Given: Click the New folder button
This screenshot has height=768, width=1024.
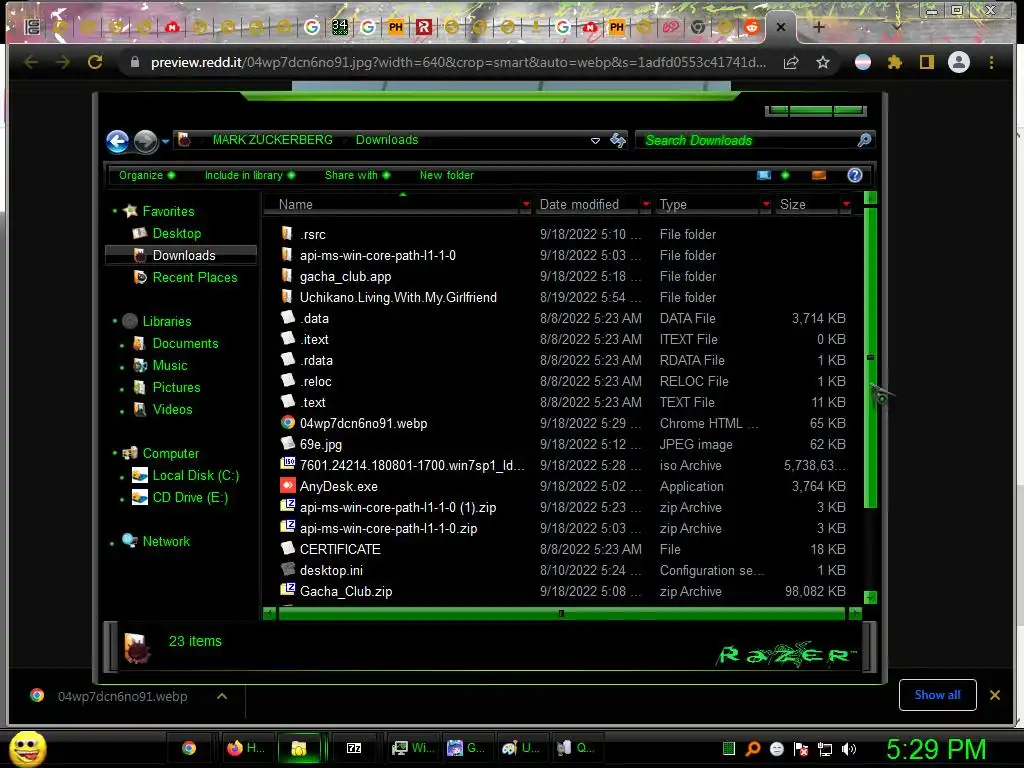Looking at the screenshot, I should pyautogui.click(x=447, y=175).
